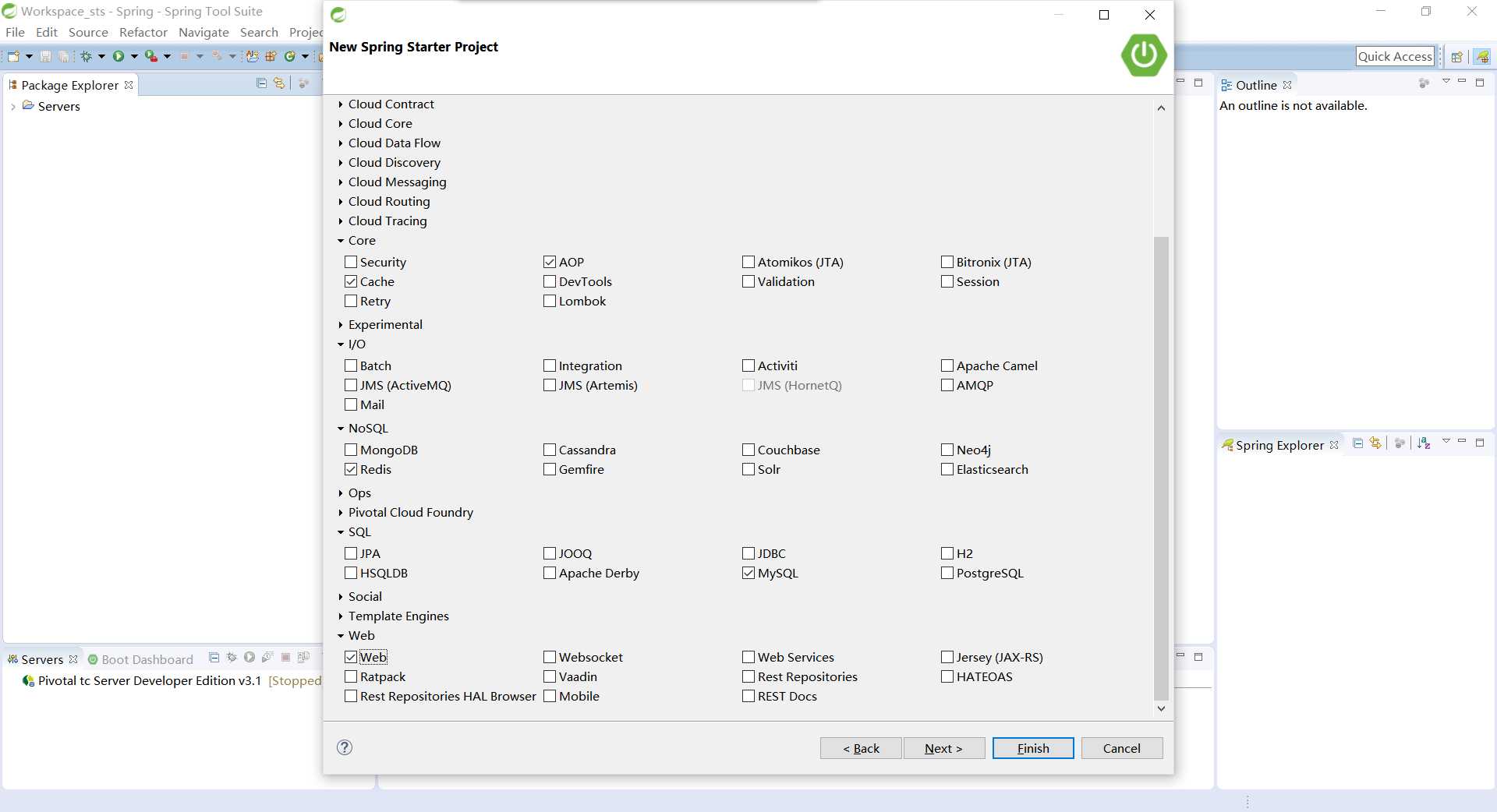The image size is (1497, 812).
Task: Uncheck the AOP checkbox
Action: tap(550, 262)
